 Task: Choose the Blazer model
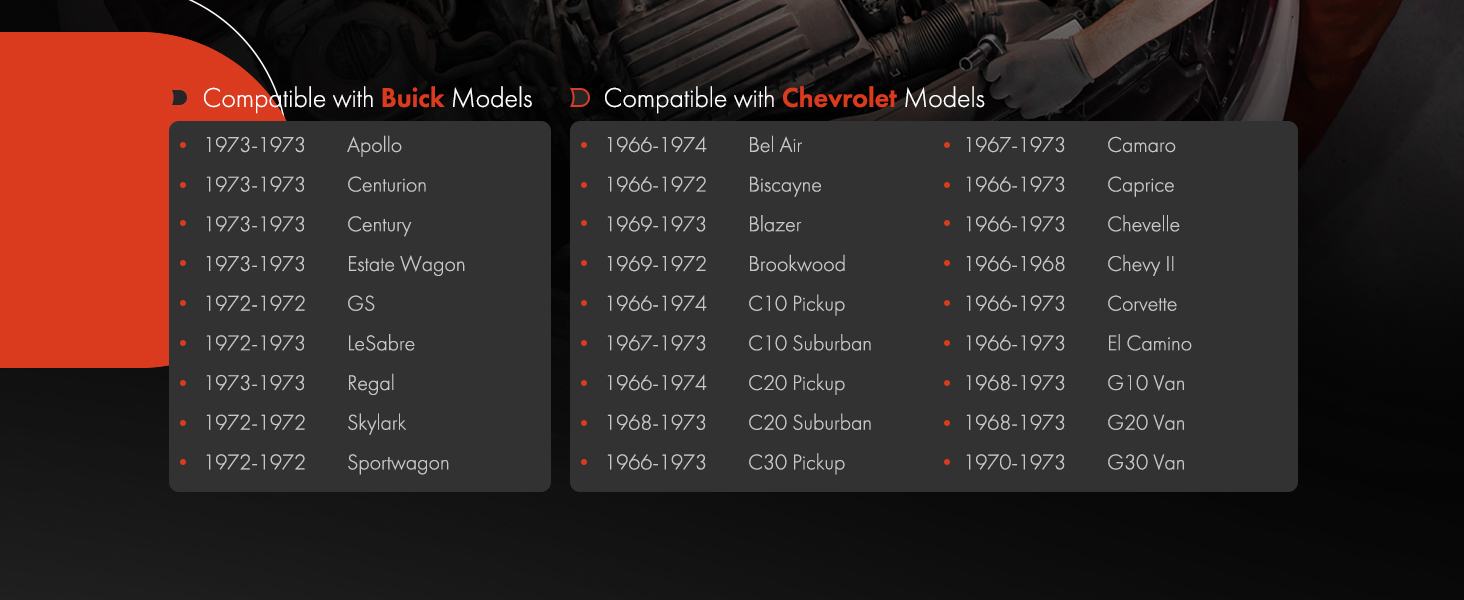(775, 225)
